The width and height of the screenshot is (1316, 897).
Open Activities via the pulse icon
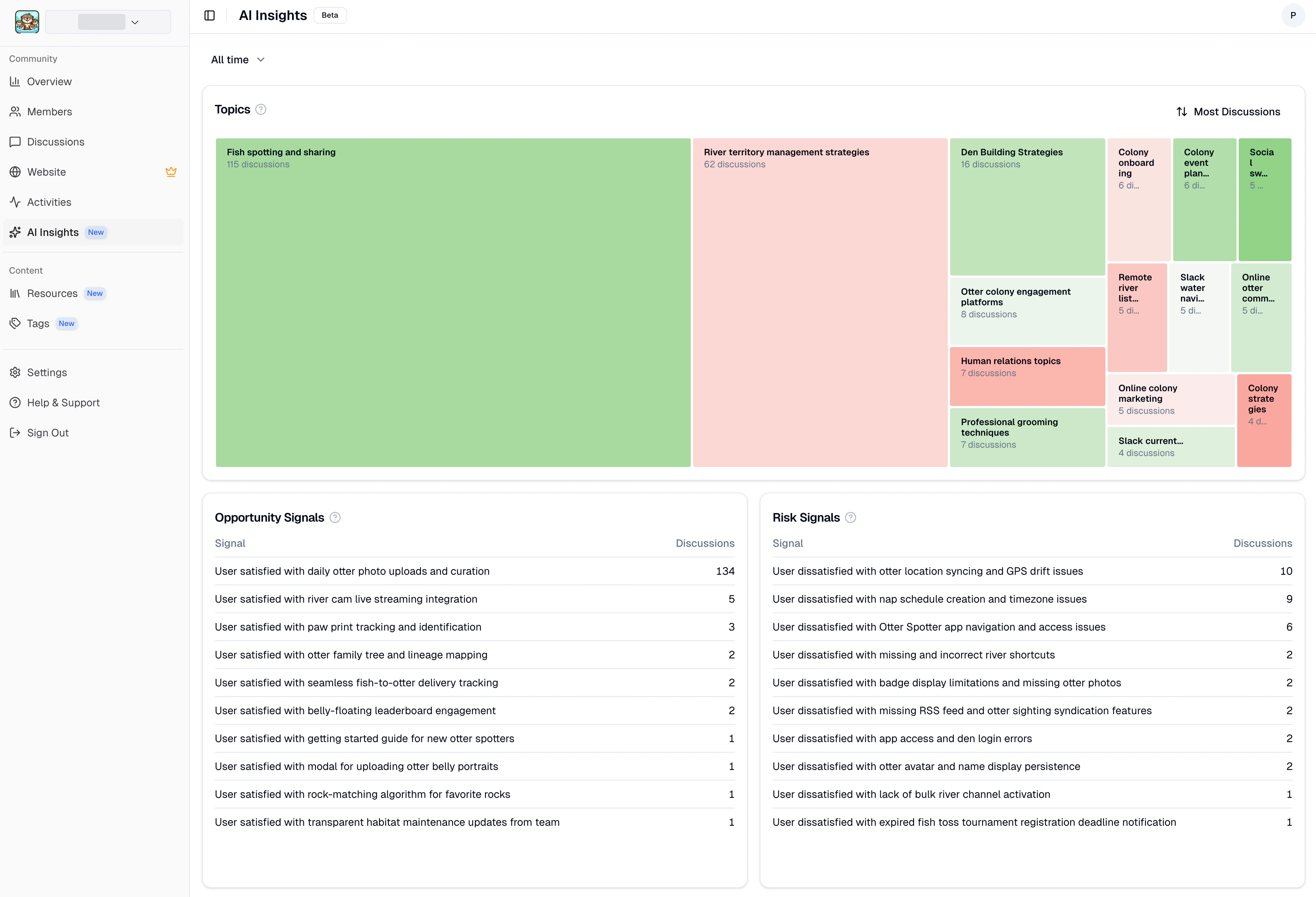point(15,202)
